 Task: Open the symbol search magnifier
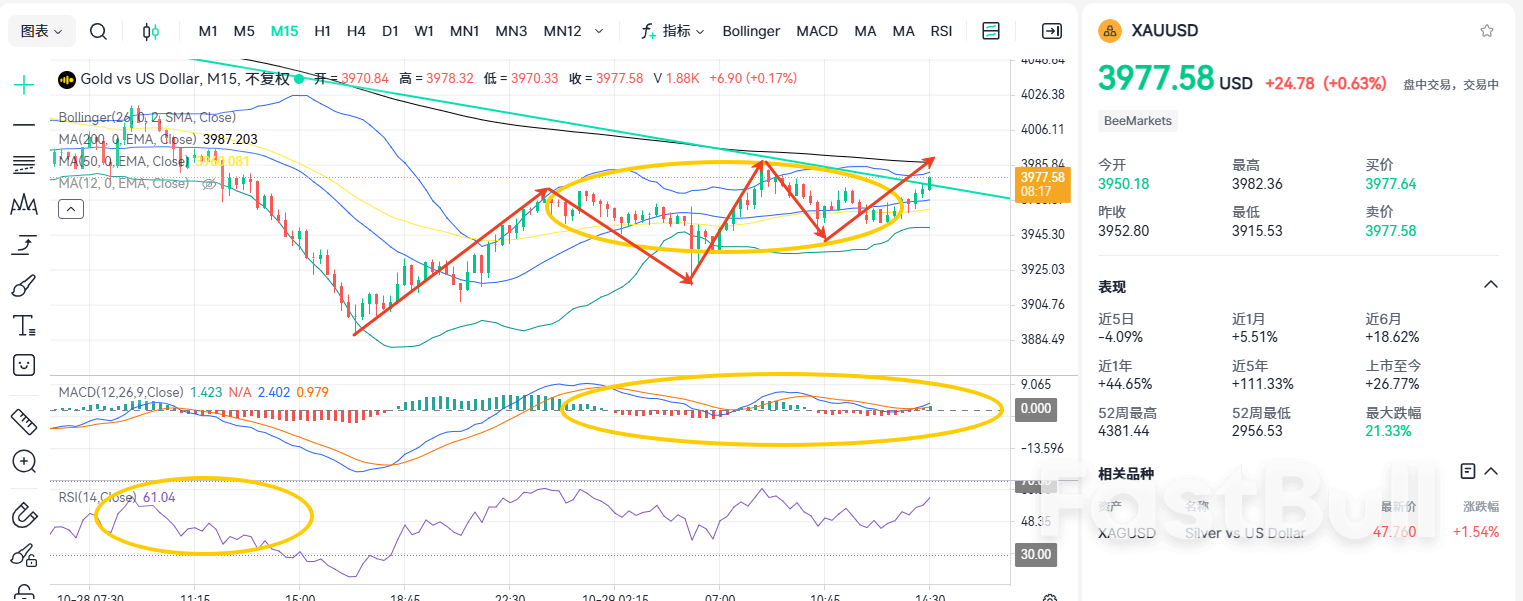98,31
